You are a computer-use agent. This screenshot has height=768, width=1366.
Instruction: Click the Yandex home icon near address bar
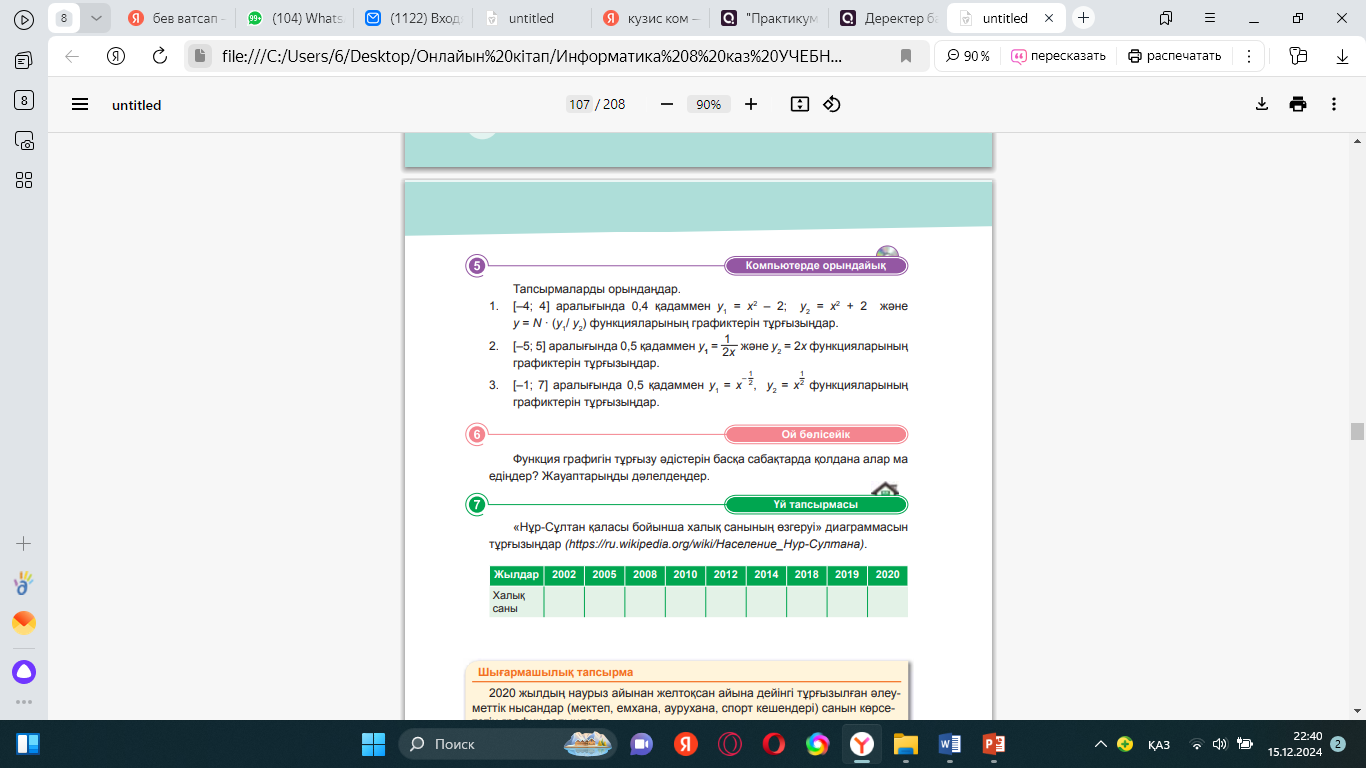point(116,56)
